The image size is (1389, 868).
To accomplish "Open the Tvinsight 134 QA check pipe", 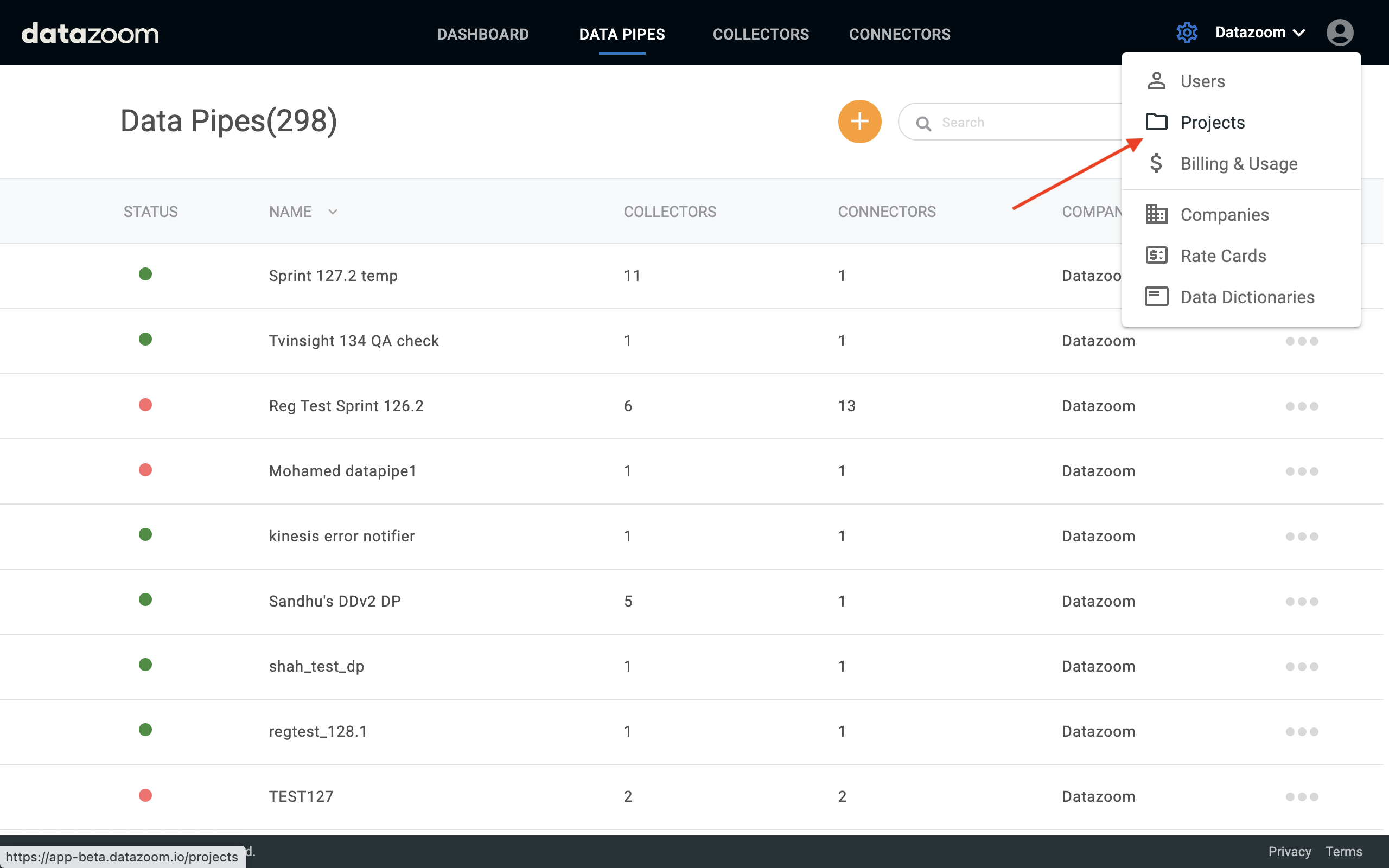I will (354, 341).
